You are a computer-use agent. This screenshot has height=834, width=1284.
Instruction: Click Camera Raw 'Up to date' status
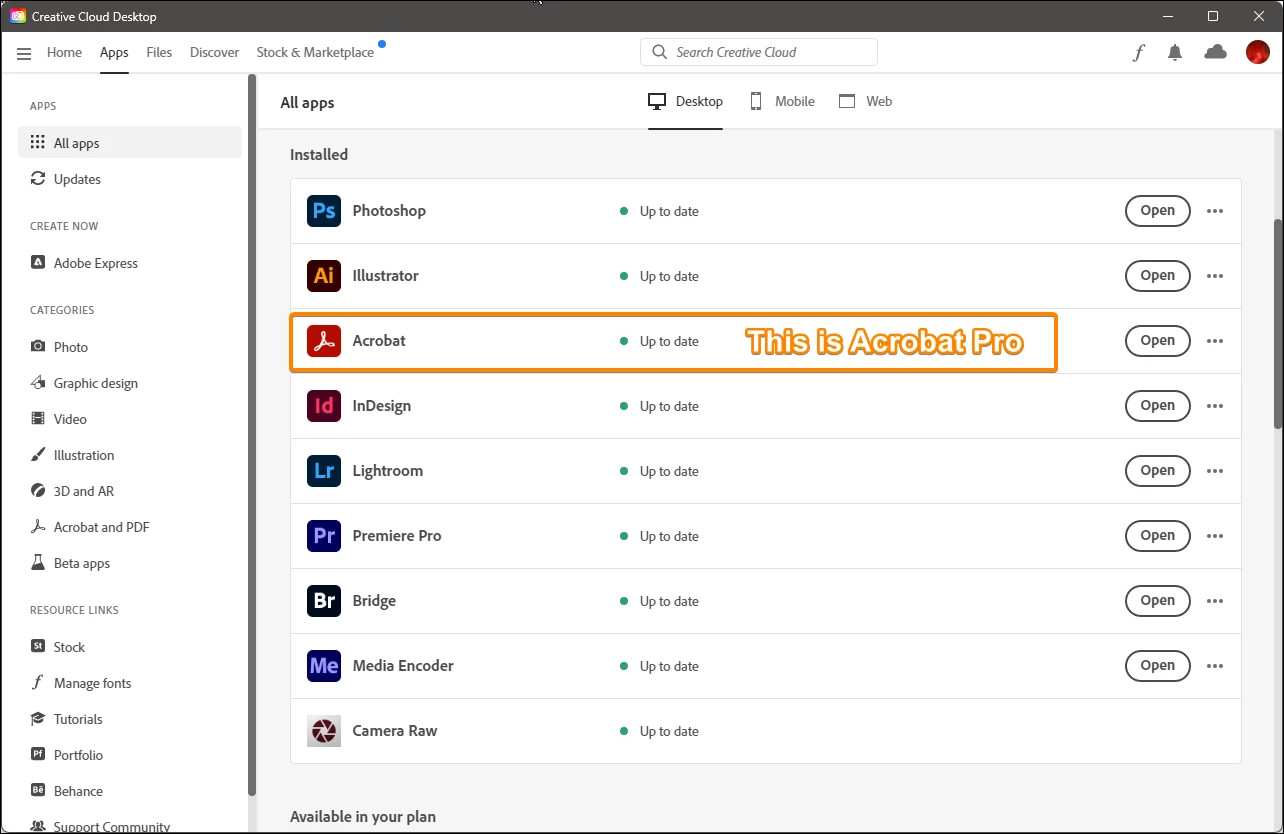[660, 731]
